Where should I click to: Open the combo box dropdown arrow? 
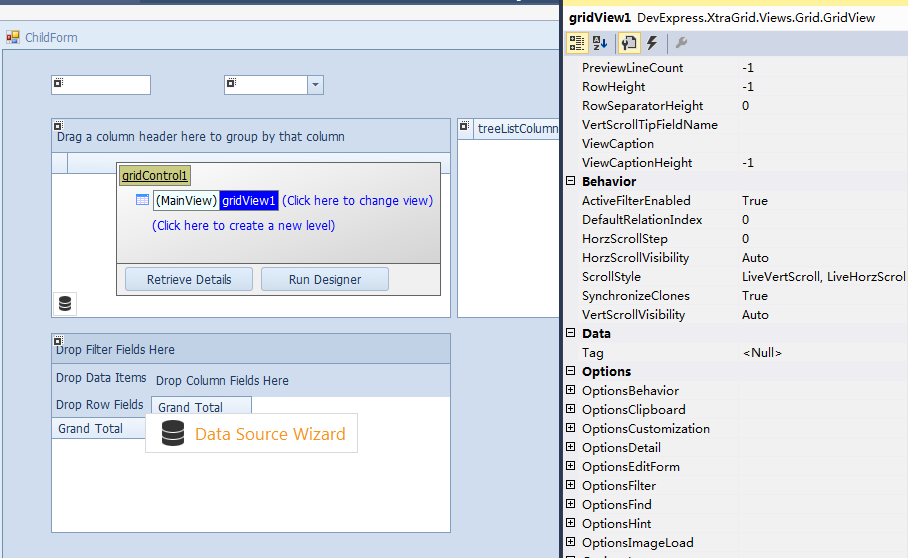[315, 85]
